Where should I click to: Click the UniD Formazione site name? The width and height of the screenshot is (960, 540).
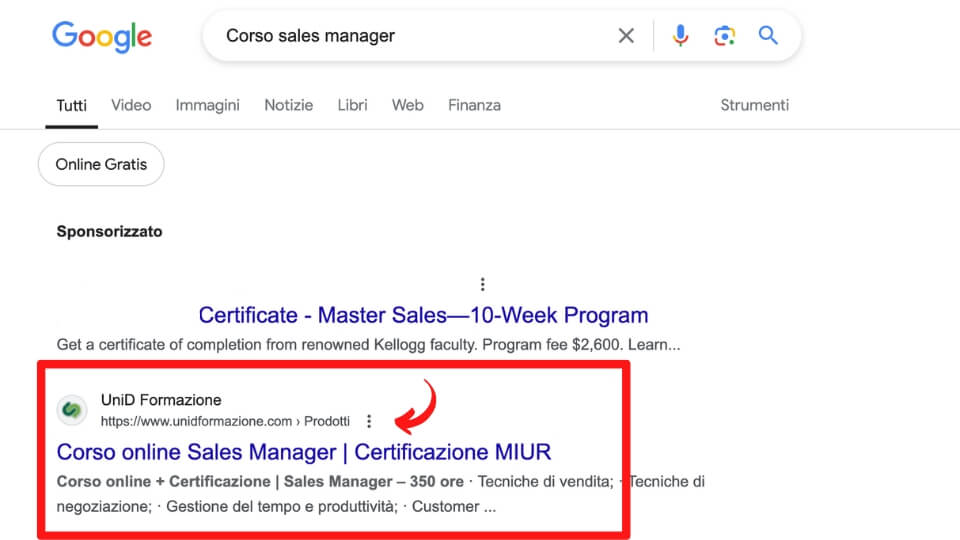[161, 400]
